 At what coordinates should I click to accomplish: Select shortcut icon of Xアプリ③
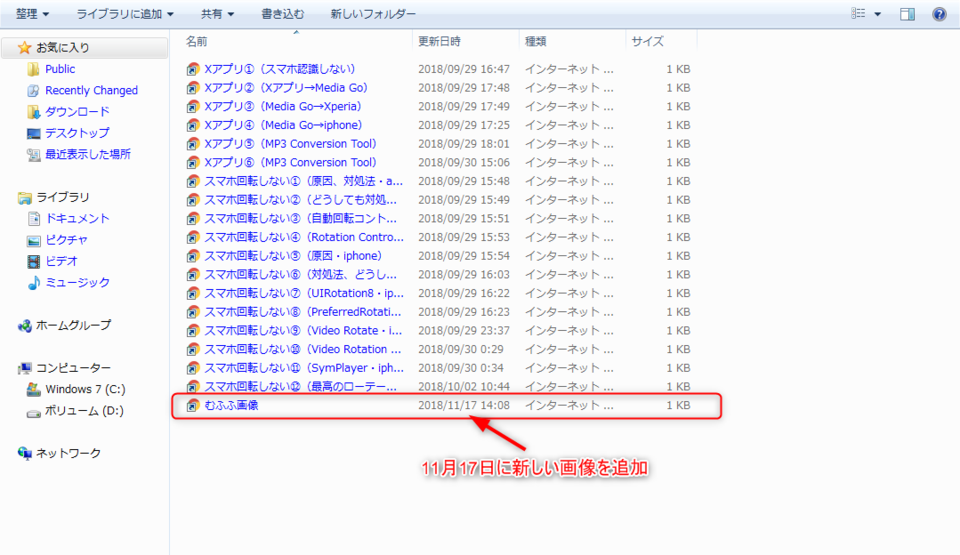pos(193,107)
